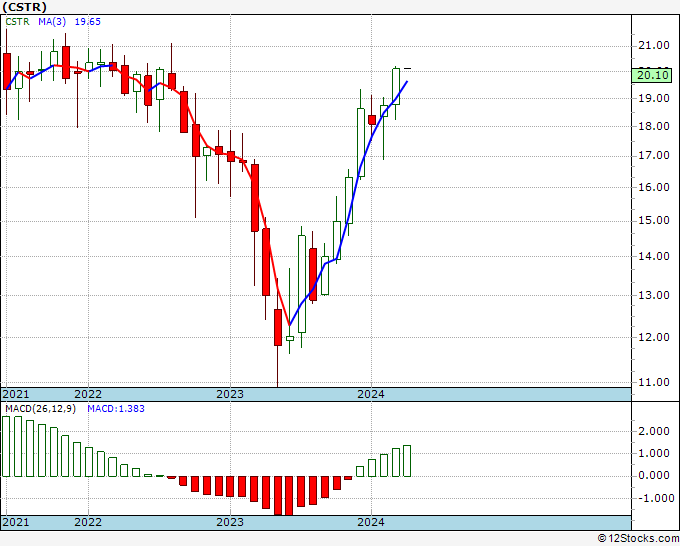Click the 16.00 price axis label
This screenshot has width=680, height=546.
(x=653, y=187)
